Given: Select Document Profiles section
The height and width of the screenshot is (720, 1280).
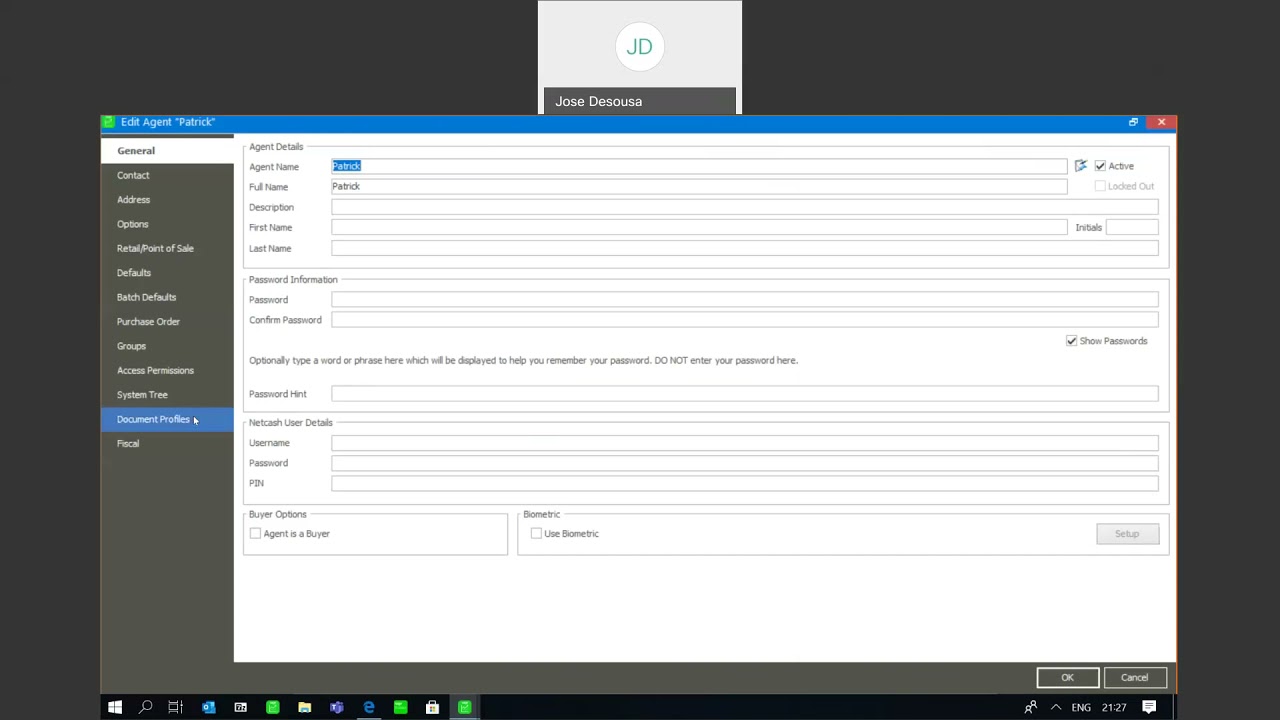Looking at the screenshot, I should (167, 419).
